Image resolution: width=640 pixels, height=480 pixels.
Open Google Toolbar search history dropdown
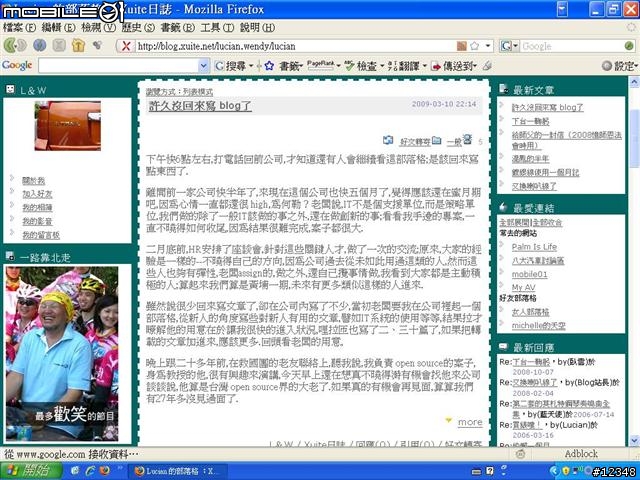(x=203, y=66)
